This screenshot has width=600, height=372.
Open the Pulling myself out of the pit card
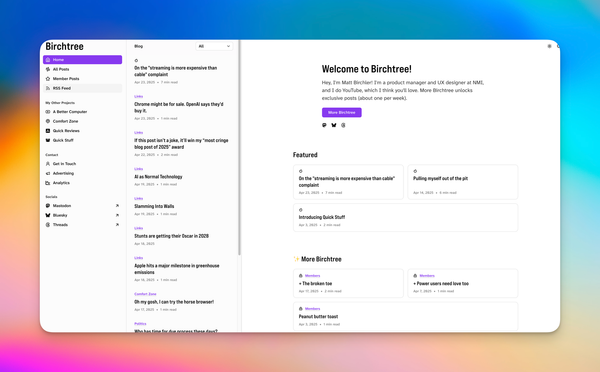pos(463,182)
